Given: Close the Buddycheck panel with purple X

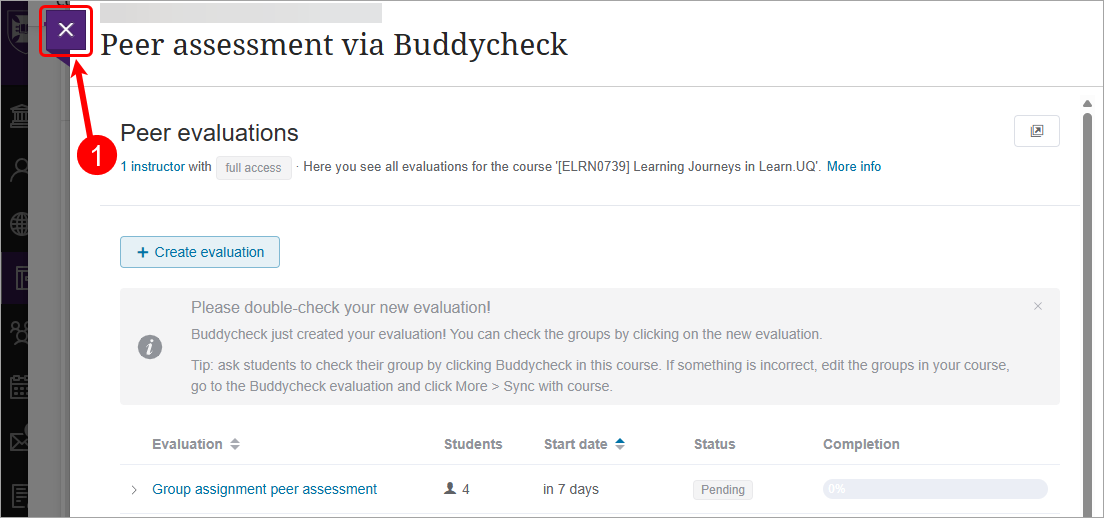Looking at the screenshot, I should 66,30.
